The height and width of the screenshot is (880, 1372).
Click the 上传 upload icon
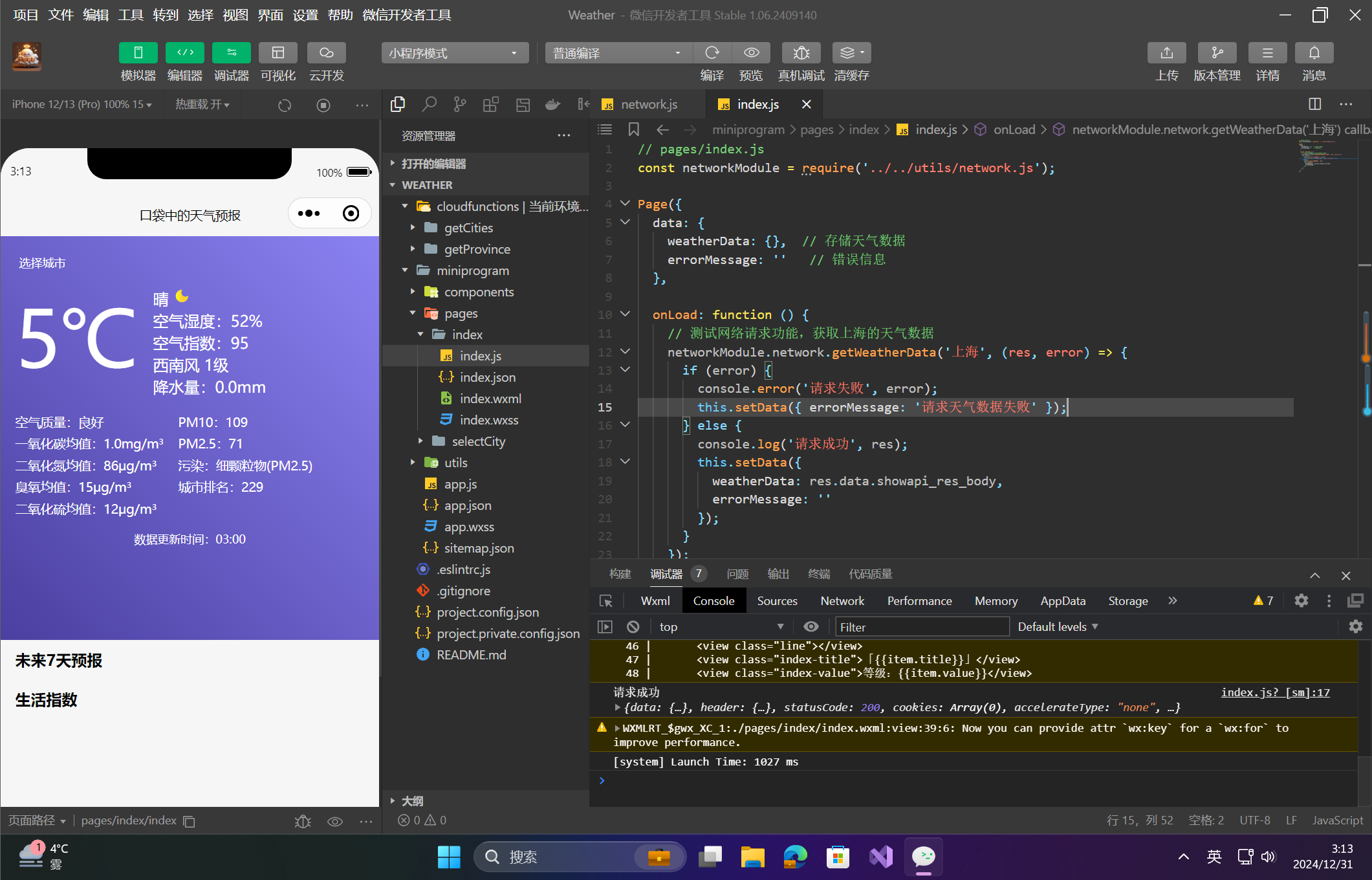[x=1166, y=53]
